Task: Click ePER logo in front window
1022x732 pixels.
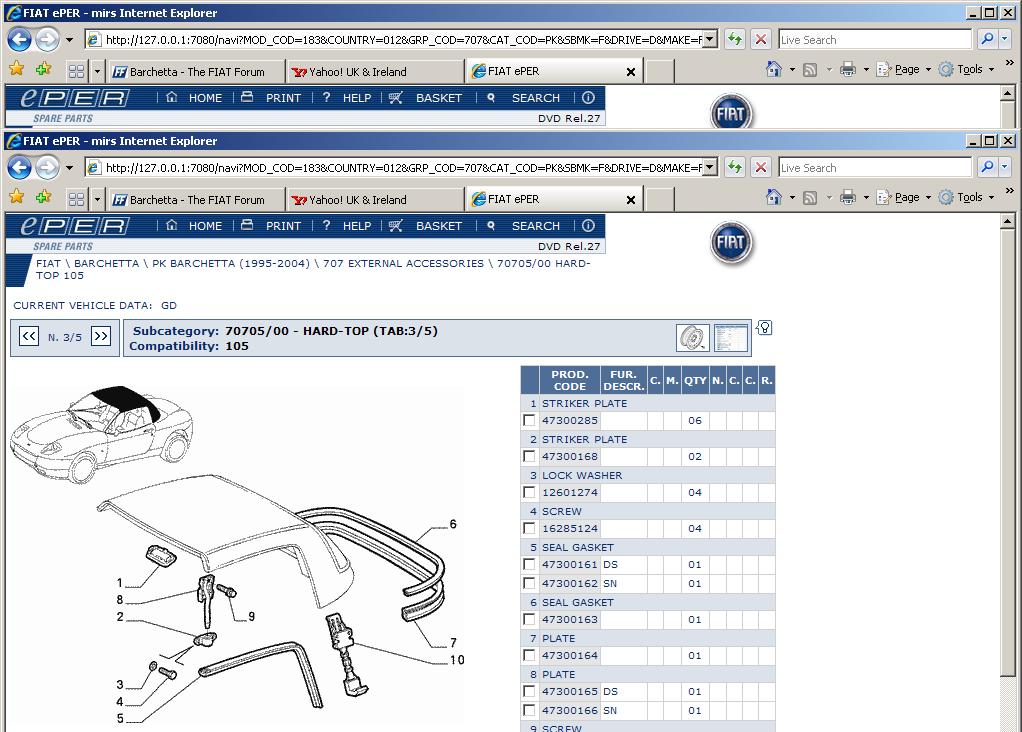Action: (x=75, y=227)
